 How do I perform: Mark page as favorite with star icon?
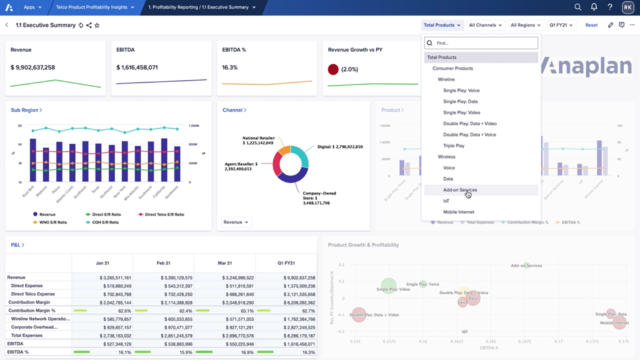click(x=97, y=25)
